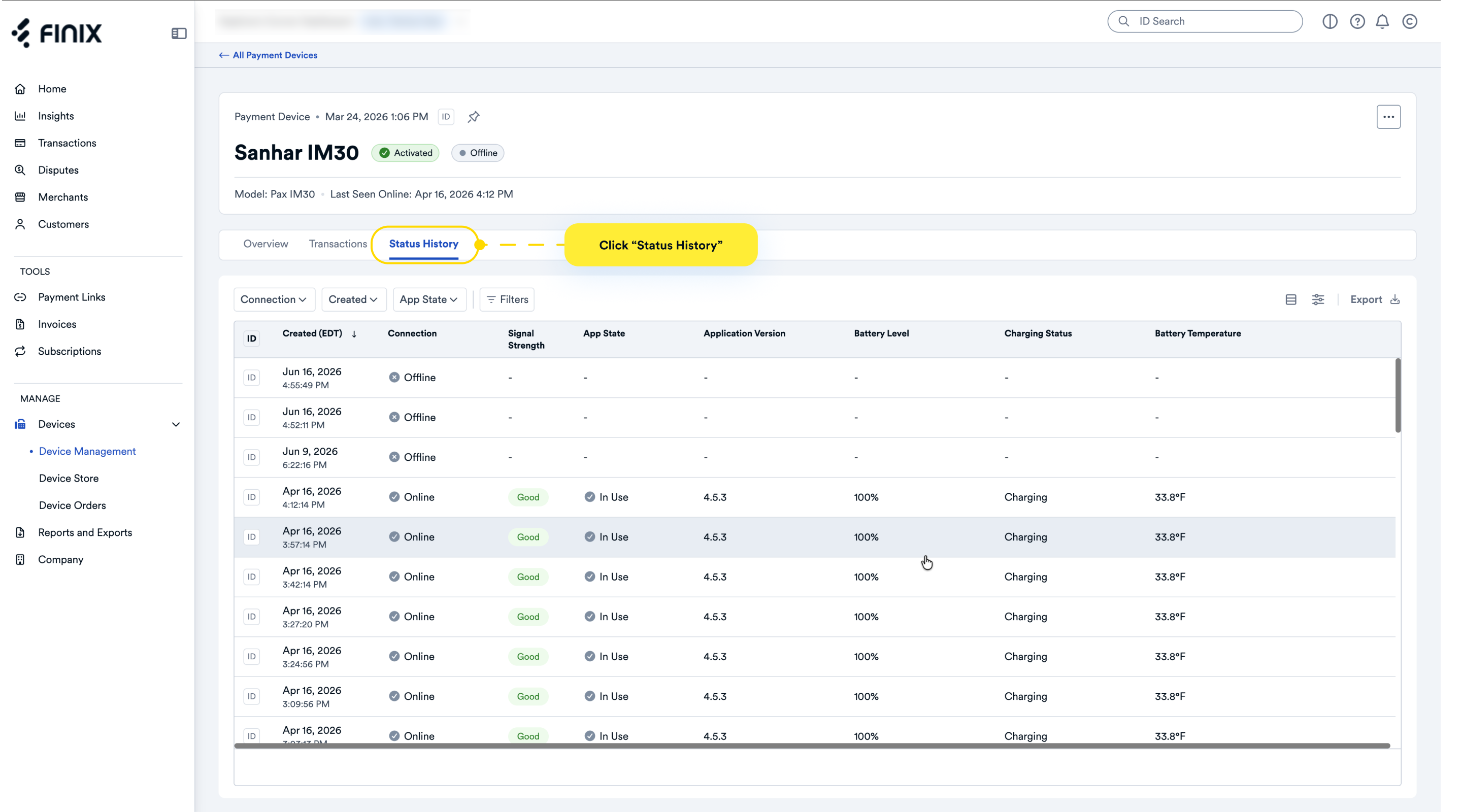Screen dimensions: 1462x812
Task: Click the Battery Level column header
Action: 881,333
